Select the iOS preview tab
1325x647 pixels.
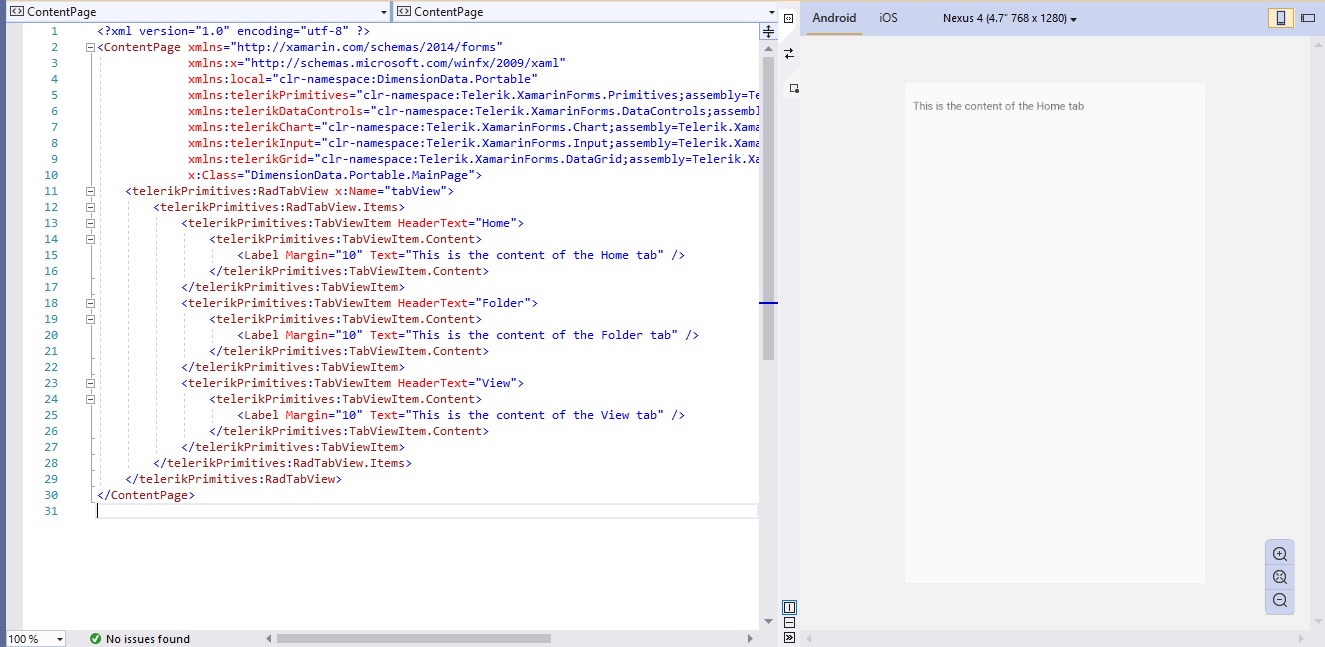point(888,18)
